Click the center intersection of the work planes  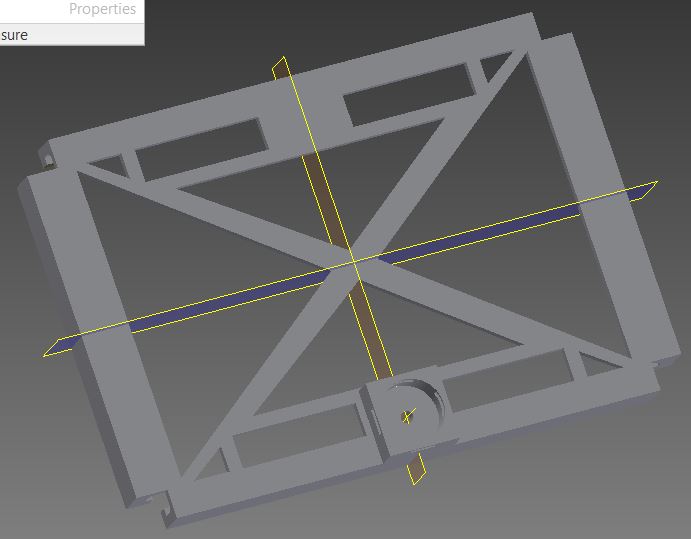pos(354,262)
